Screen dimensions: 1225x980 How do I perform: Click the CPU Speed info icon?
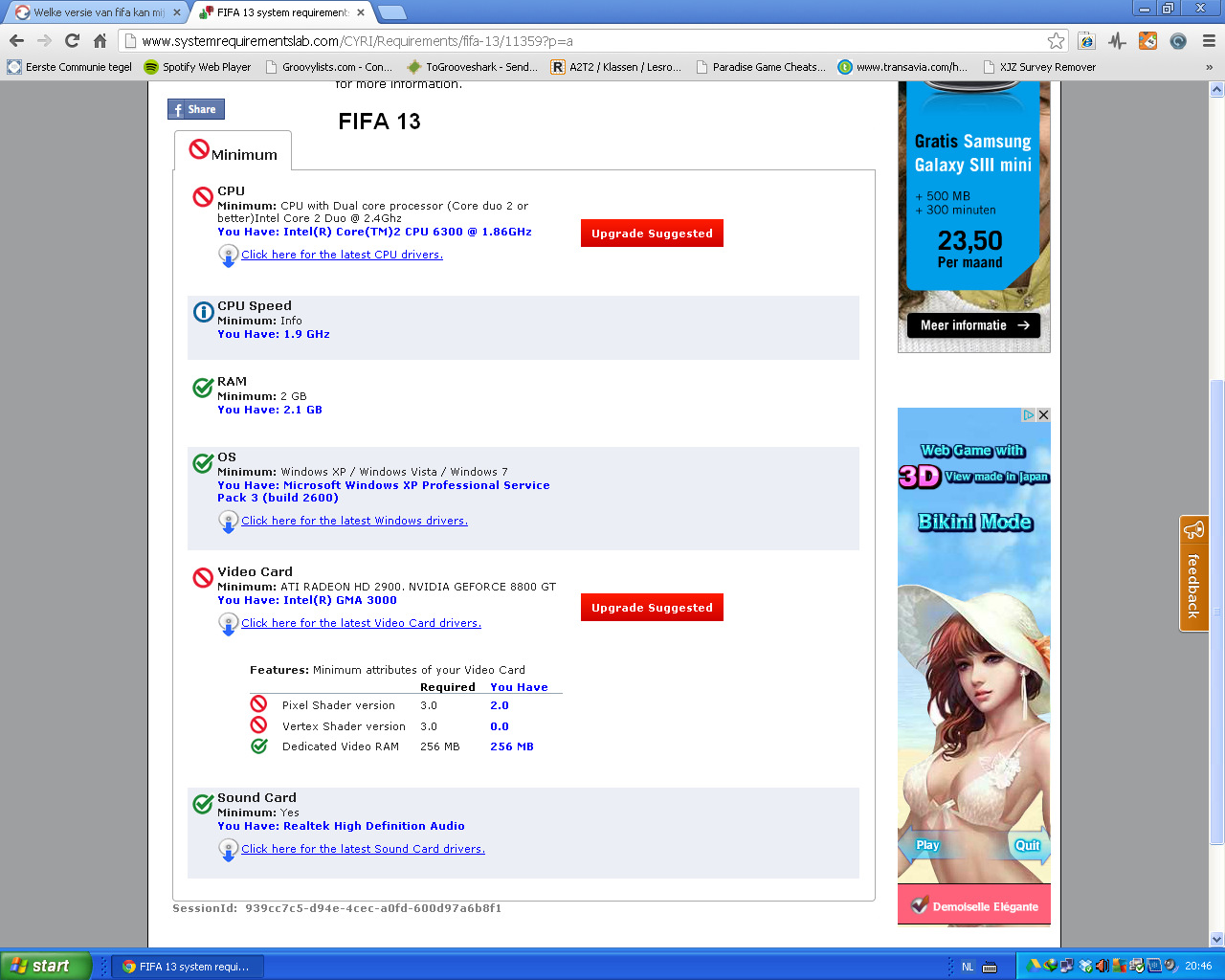[203, 312]
